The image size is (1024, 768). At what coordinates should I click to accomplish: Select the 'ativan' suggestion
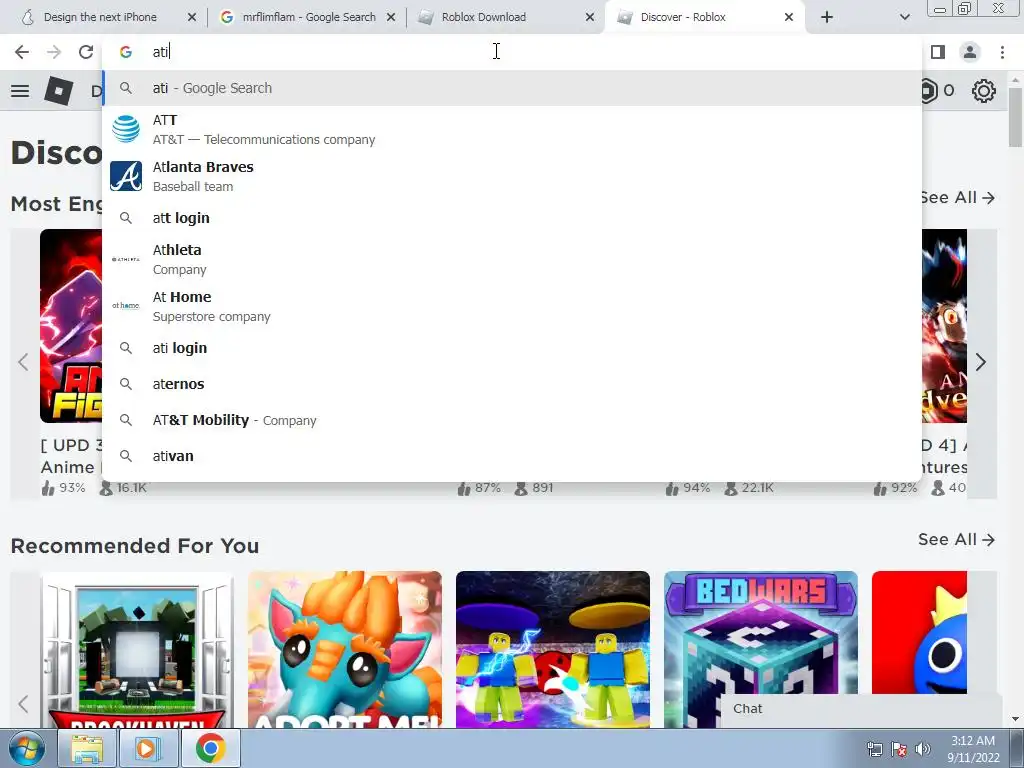(x=512, y=456)
